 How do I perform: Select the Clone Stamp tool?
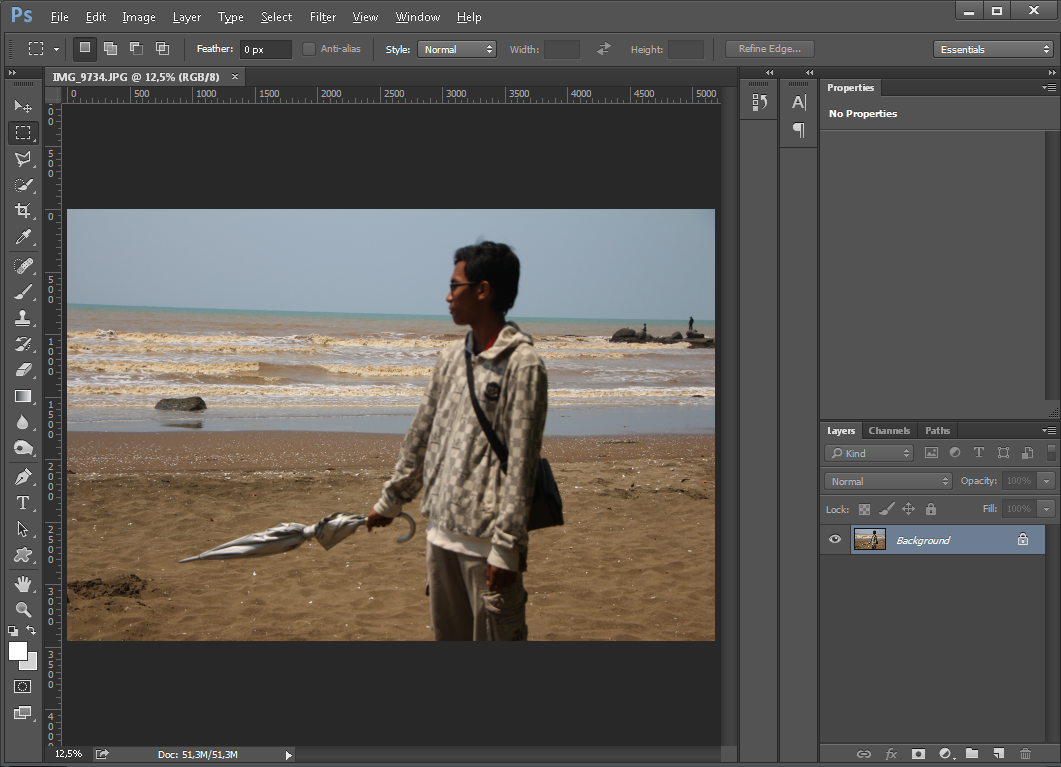coord(23,318)
